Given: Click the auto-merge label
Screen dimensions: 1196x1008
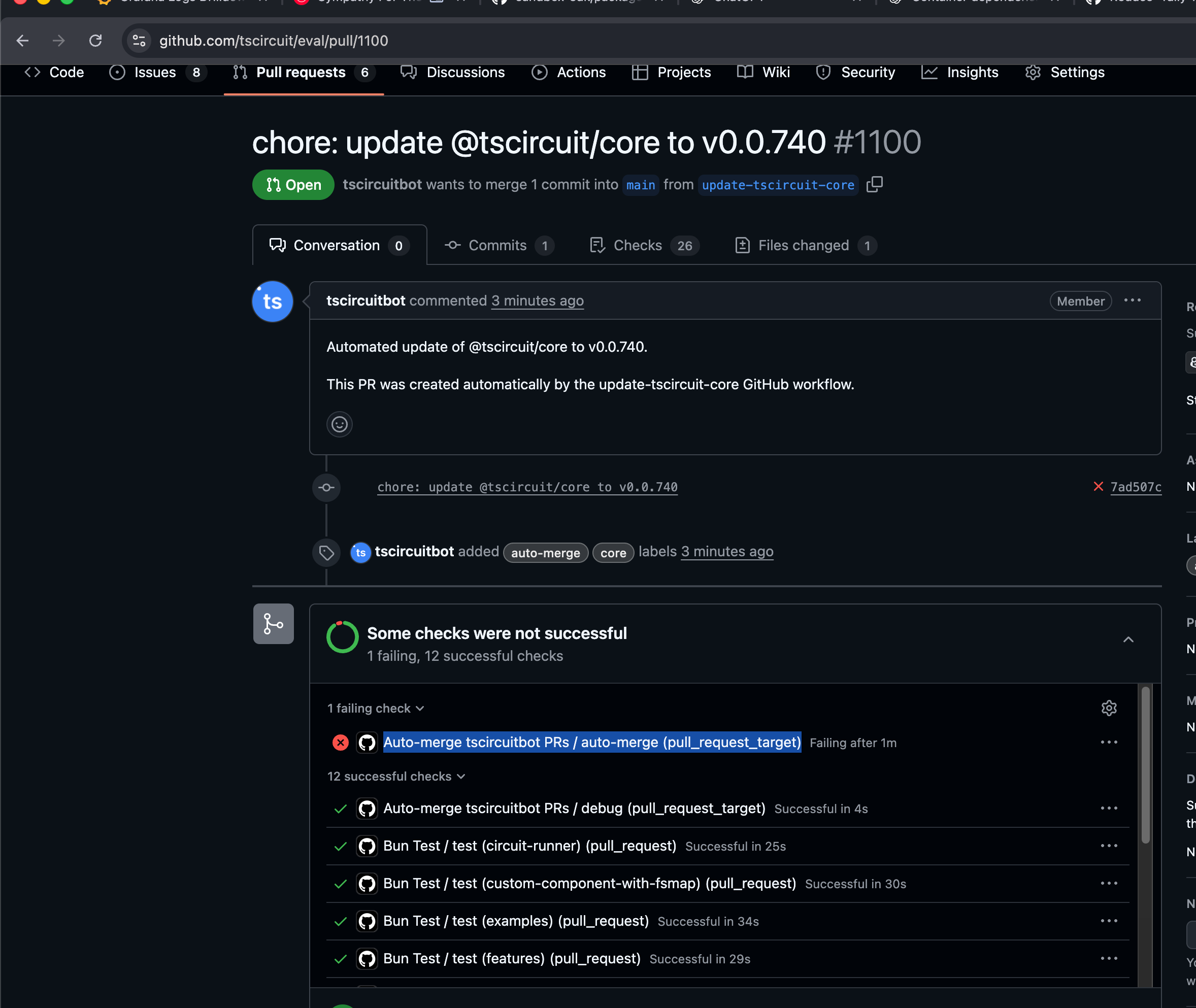Looking at the screenshot, I should [545, 553].
